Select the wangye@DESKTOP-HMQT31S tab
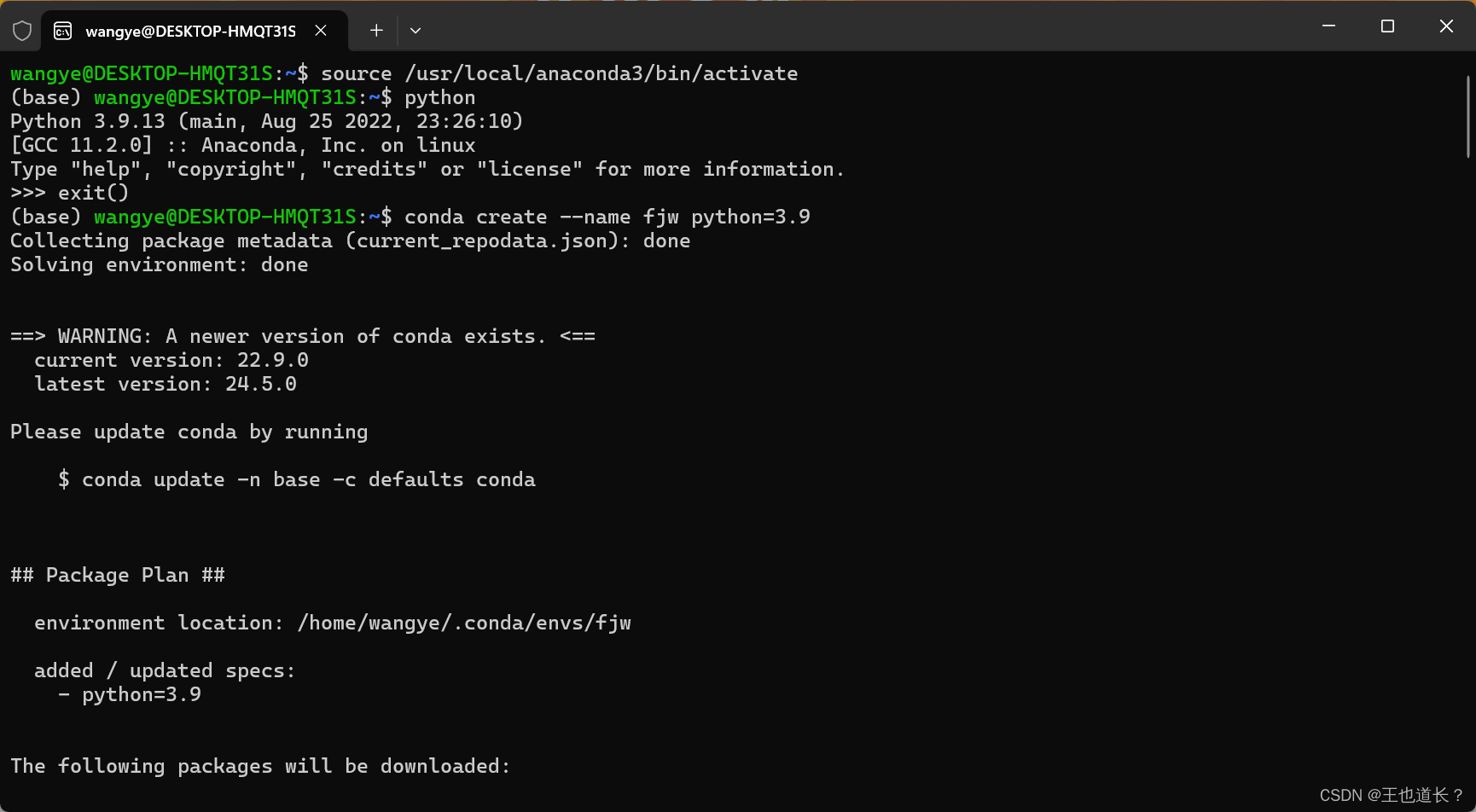The width and height of the screenshot is (1476, 812). click(x=189, y=30)
